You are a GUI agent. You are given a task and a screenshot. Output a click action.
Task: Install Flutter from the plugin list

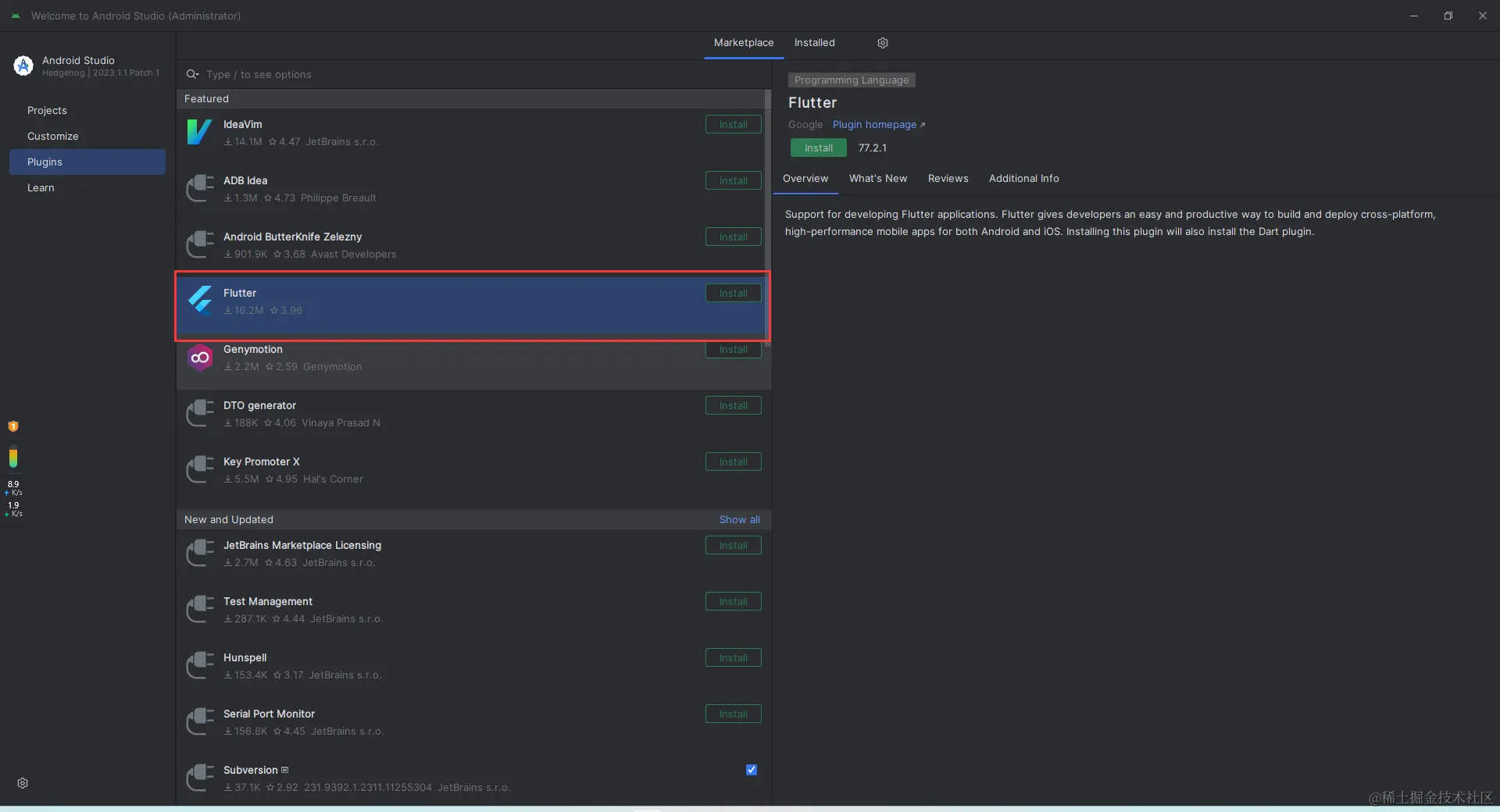tap(734, 293)
